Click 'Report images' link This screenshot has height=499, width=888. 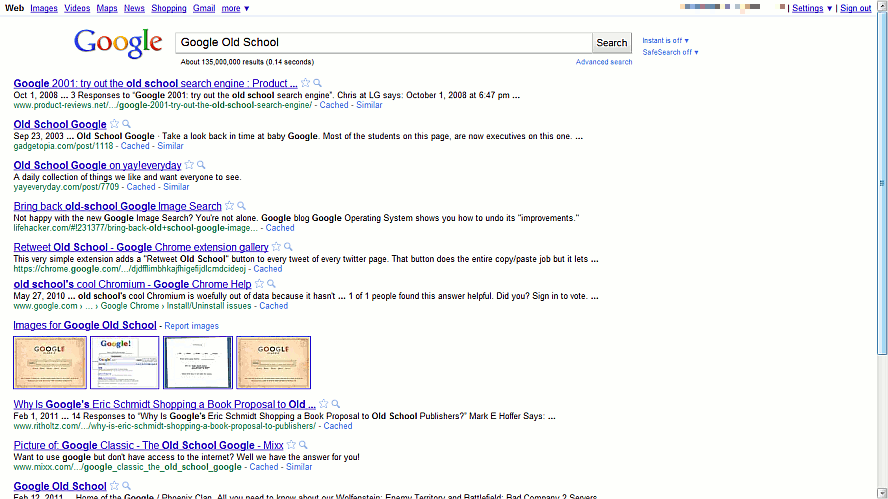click(x=191, y=326)
